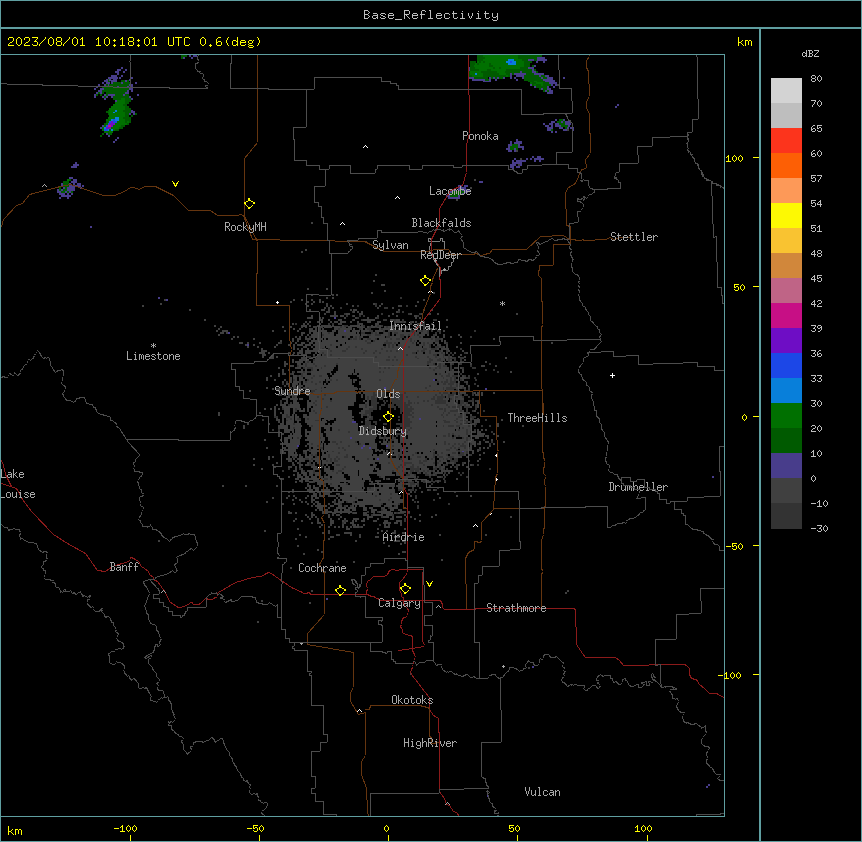The height and width of the screenshot is (842, 862).
Task: Select the magenta swatch between 42 and 39 dBZ
Action: (x=786, y=315)
